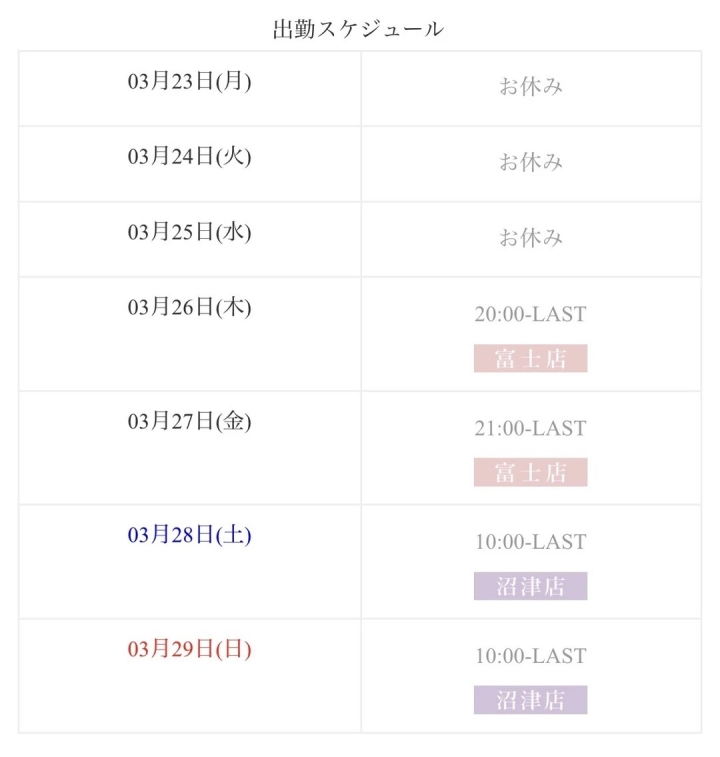
Task: Click the 21:00-LAST time on Friday
Action: [530, 428]
